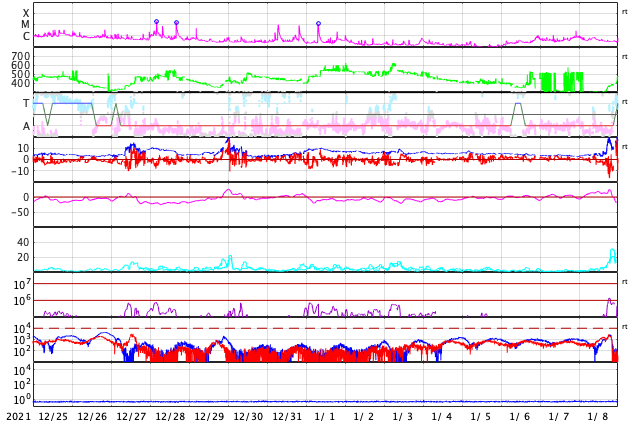Click the 1/ 1 date label
Image resolution: width=634 pixels, height=424 pixels.
click(x=325, y=417)
